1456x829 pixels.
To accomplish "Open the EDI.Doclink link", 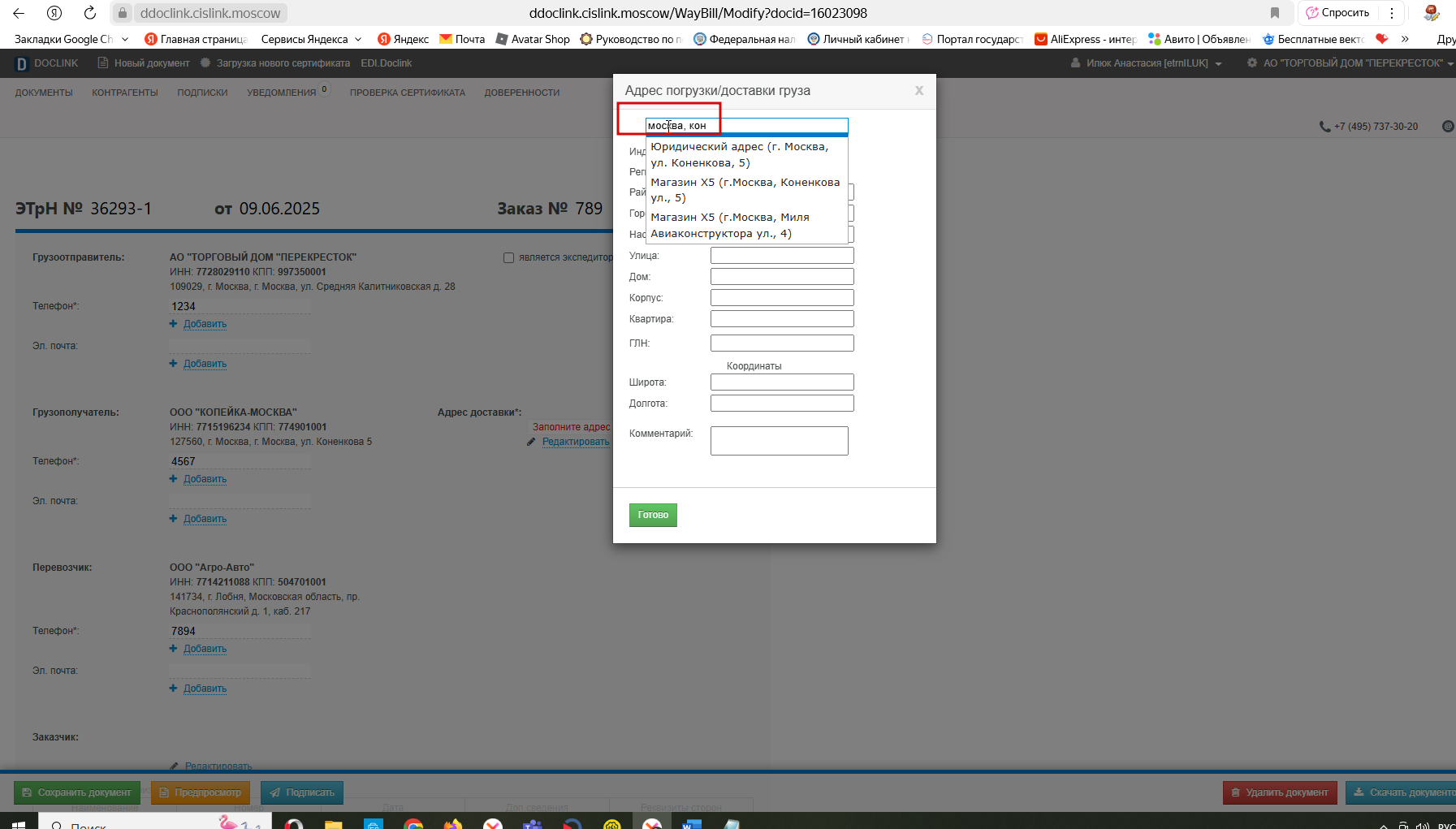I will pos(387,63).
